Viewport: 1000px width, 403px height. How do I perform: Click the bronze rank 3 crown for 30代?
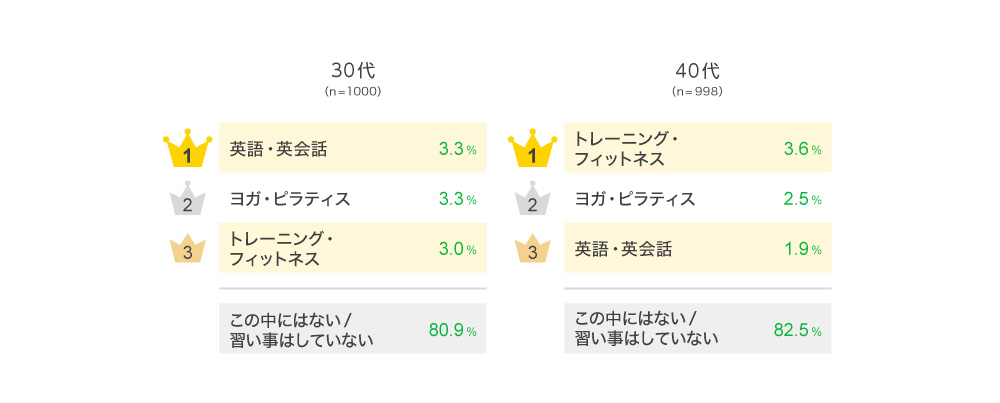point(187,251)
